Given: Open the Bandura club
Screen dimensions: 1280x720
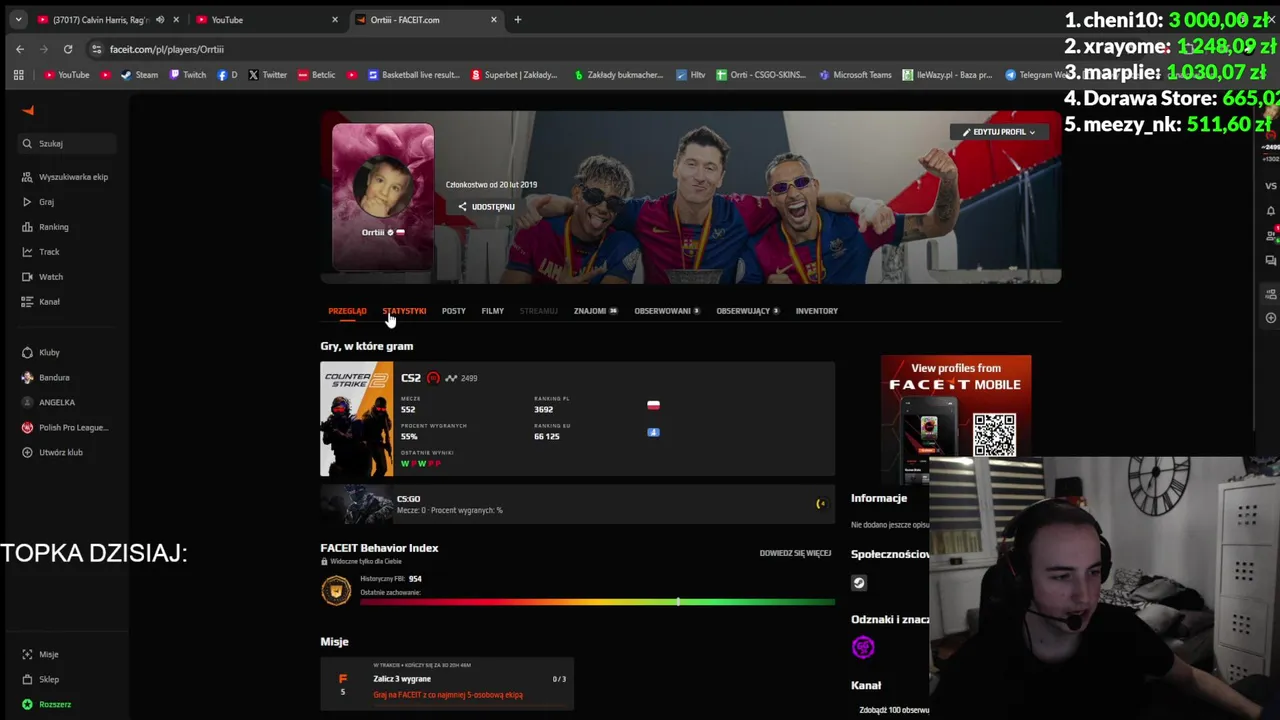Looking at the screenshot, I should click(x=45, y=378).
